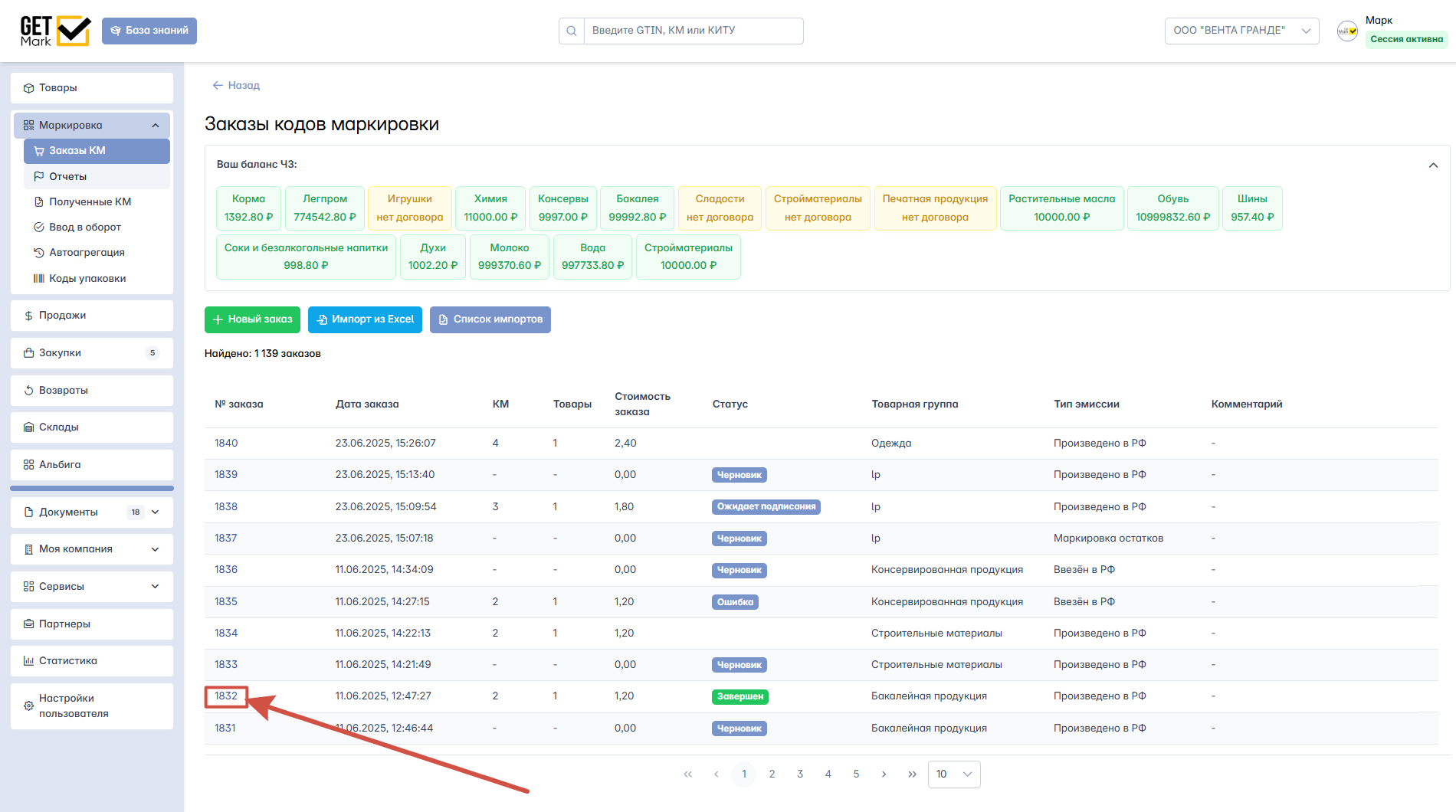Open Полученные КМ submenu item
Screen dimensions: 1456x812
[90, 201]
